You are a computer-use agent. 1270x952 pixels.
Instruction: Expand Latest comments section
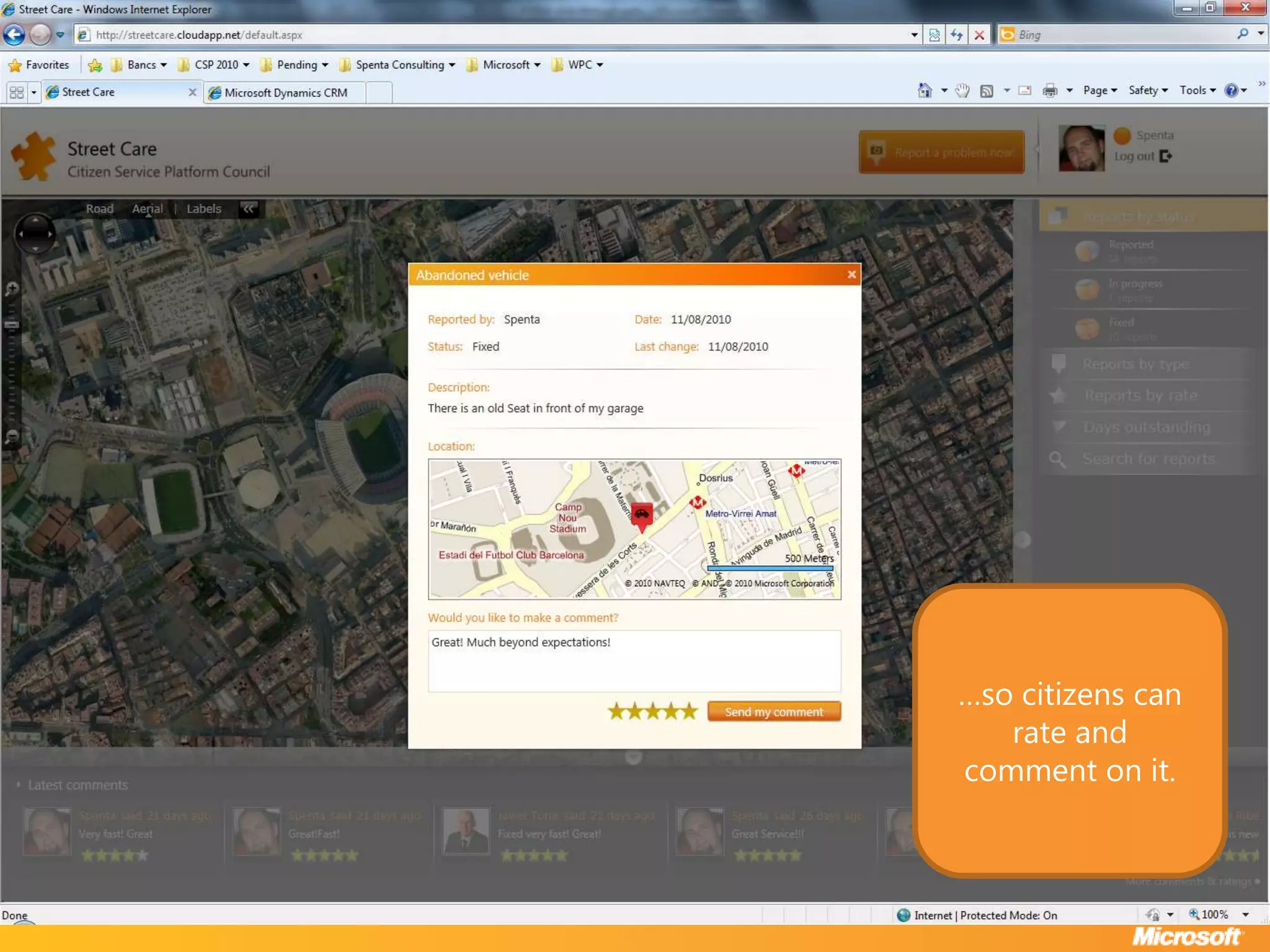point(72,785)
